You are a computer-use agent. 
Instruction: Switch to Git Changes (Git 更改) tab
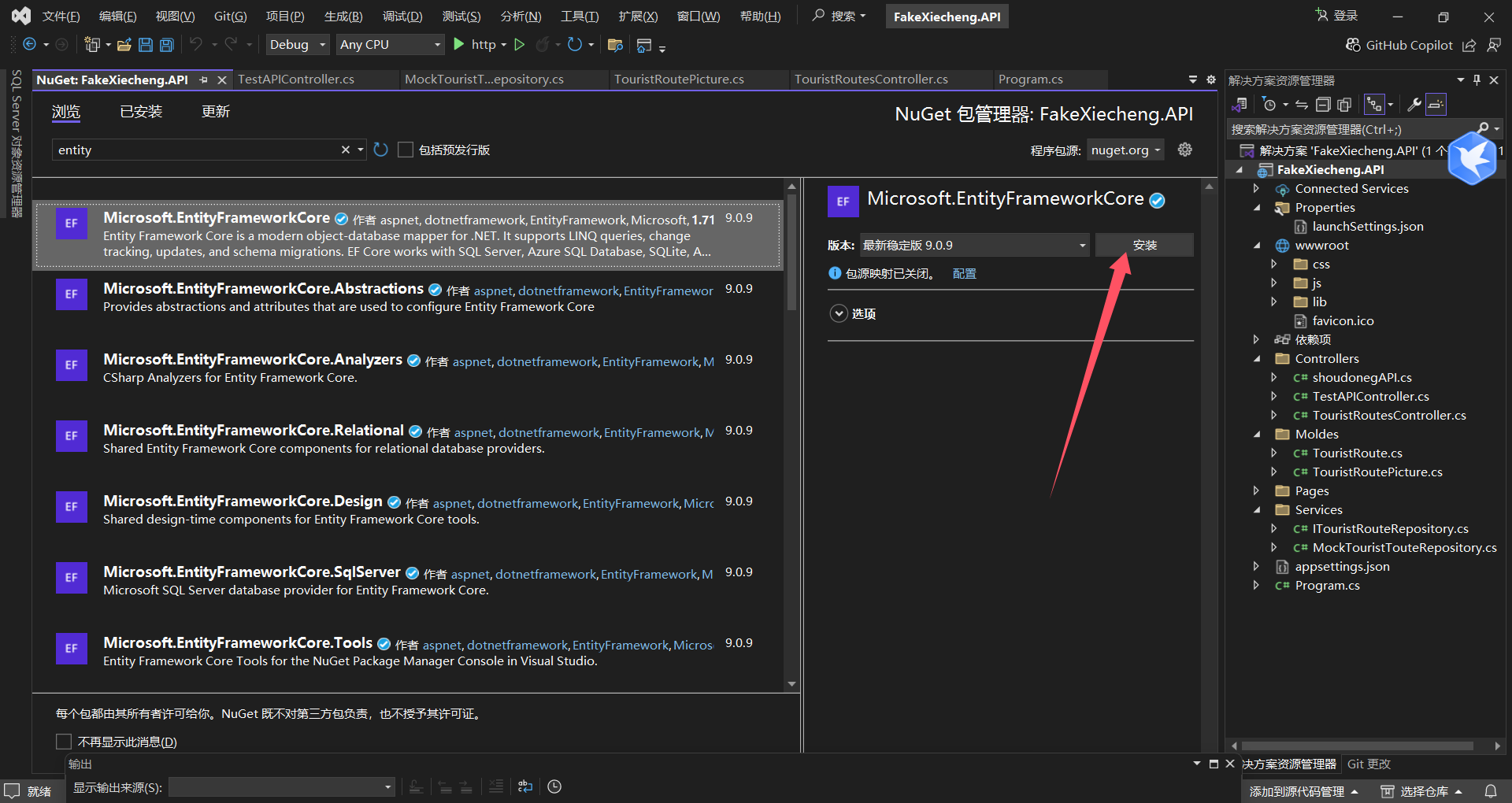[1369, 764]
